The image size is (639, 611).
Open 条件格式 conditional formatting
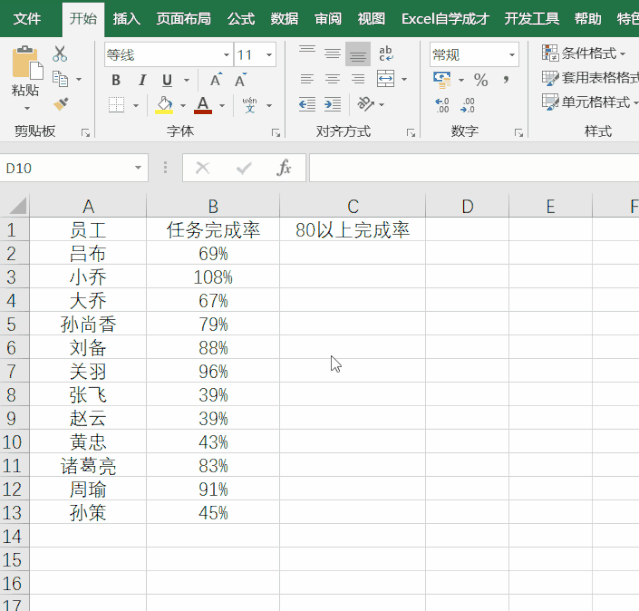pyautogui.click(x=583, y=53)
